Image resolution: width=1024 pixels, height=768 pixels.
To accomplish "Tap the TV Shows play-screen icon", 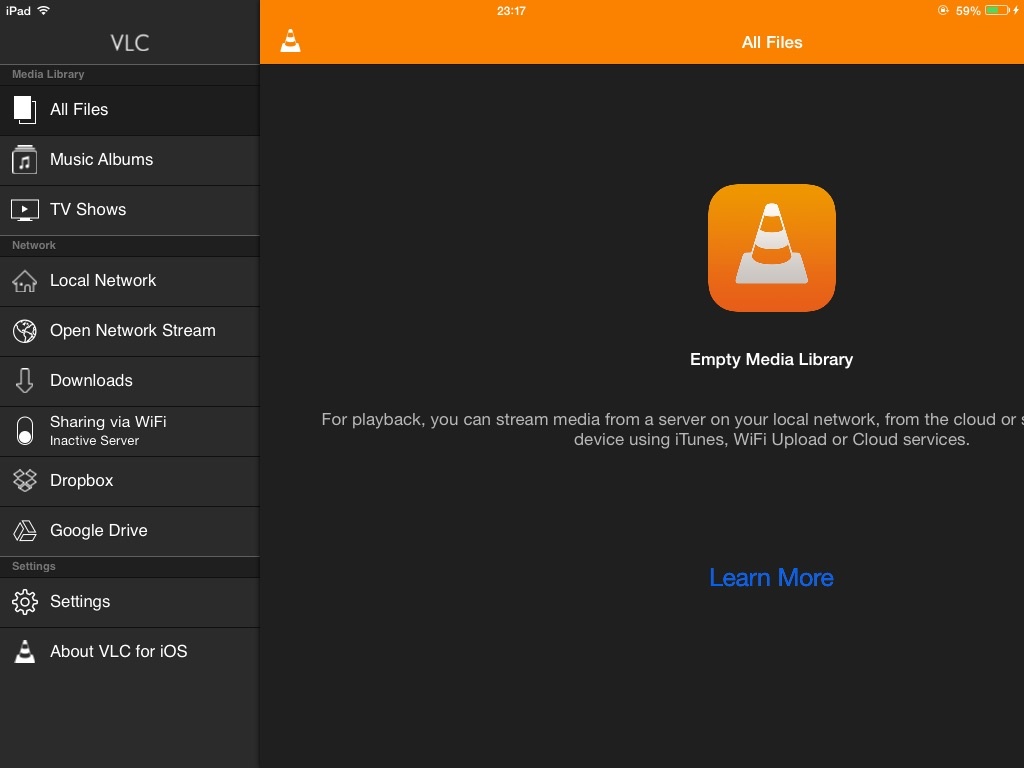I will coord(24,210).
